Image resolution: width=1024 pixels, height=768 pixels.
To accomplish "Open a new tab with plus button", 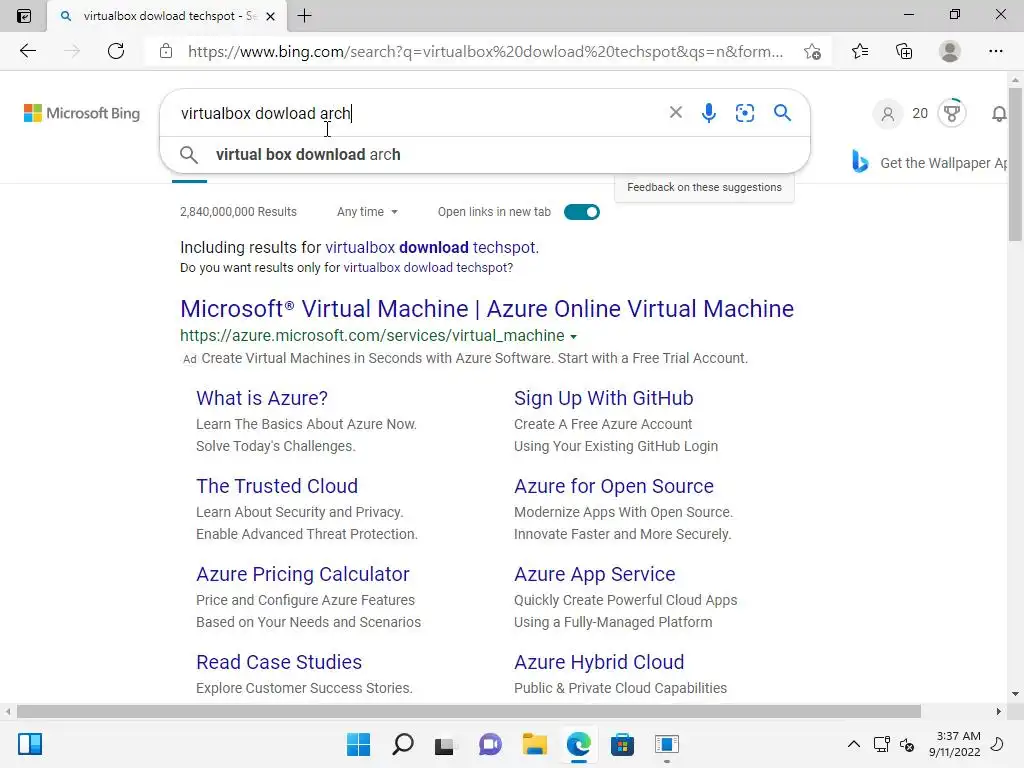I will pos(304,16).
